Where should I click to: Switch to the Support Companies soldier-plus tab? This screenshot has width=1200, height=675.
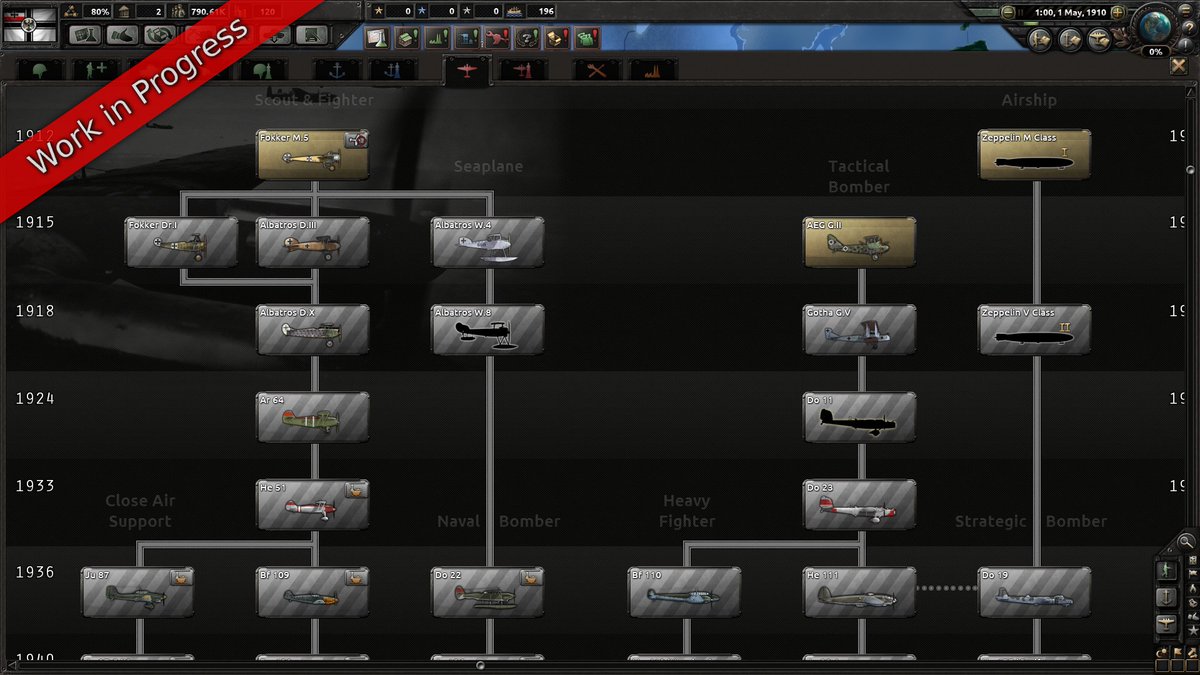click(x=96, y=70)
